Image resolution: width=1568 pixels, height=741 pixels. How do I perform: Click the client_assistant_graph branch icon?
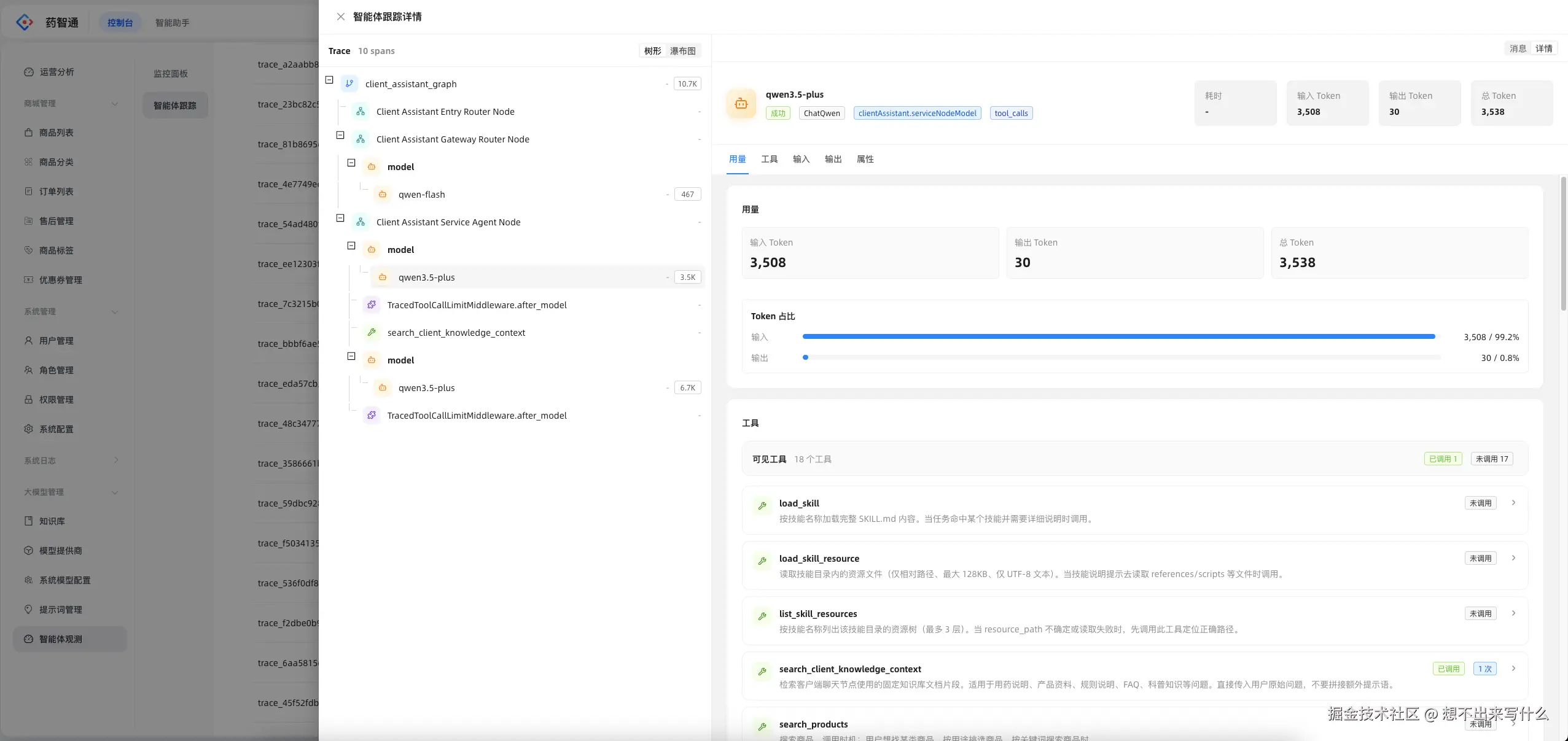click(349, 83)
